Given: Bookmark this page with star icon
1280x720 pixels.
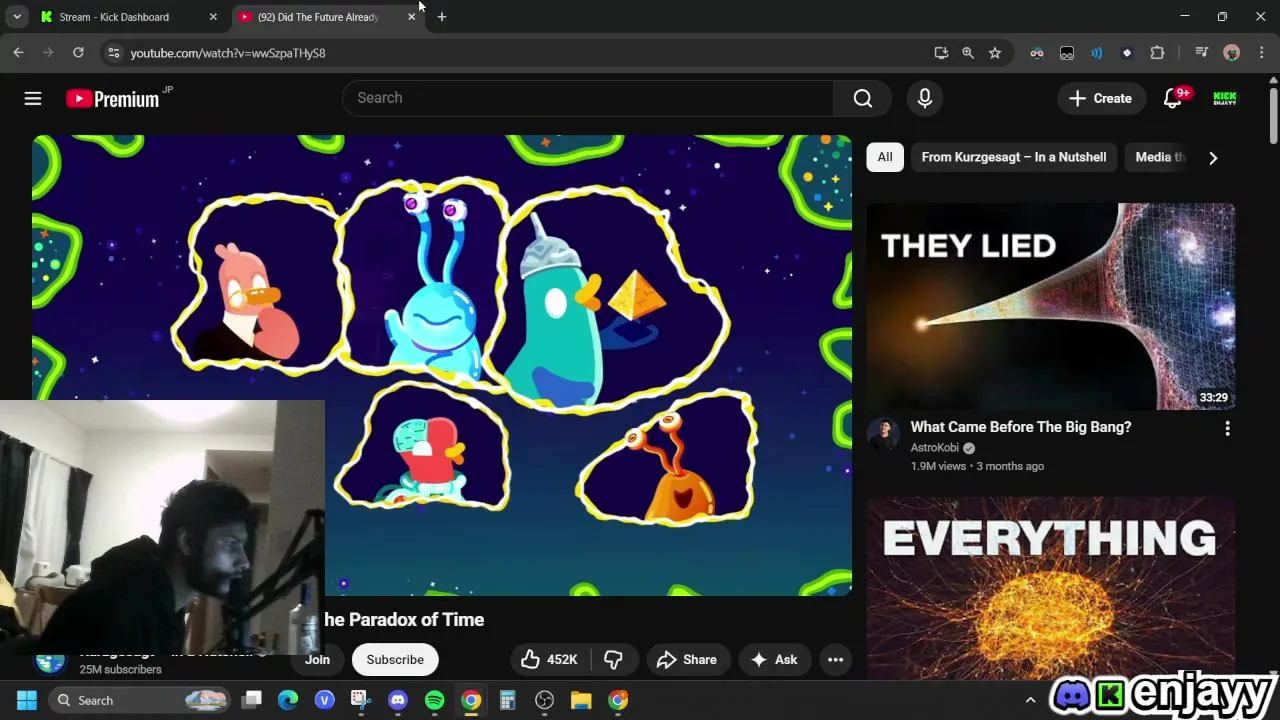Looking at the screenshot, I should pyautogui.click(x=995, y=53).
